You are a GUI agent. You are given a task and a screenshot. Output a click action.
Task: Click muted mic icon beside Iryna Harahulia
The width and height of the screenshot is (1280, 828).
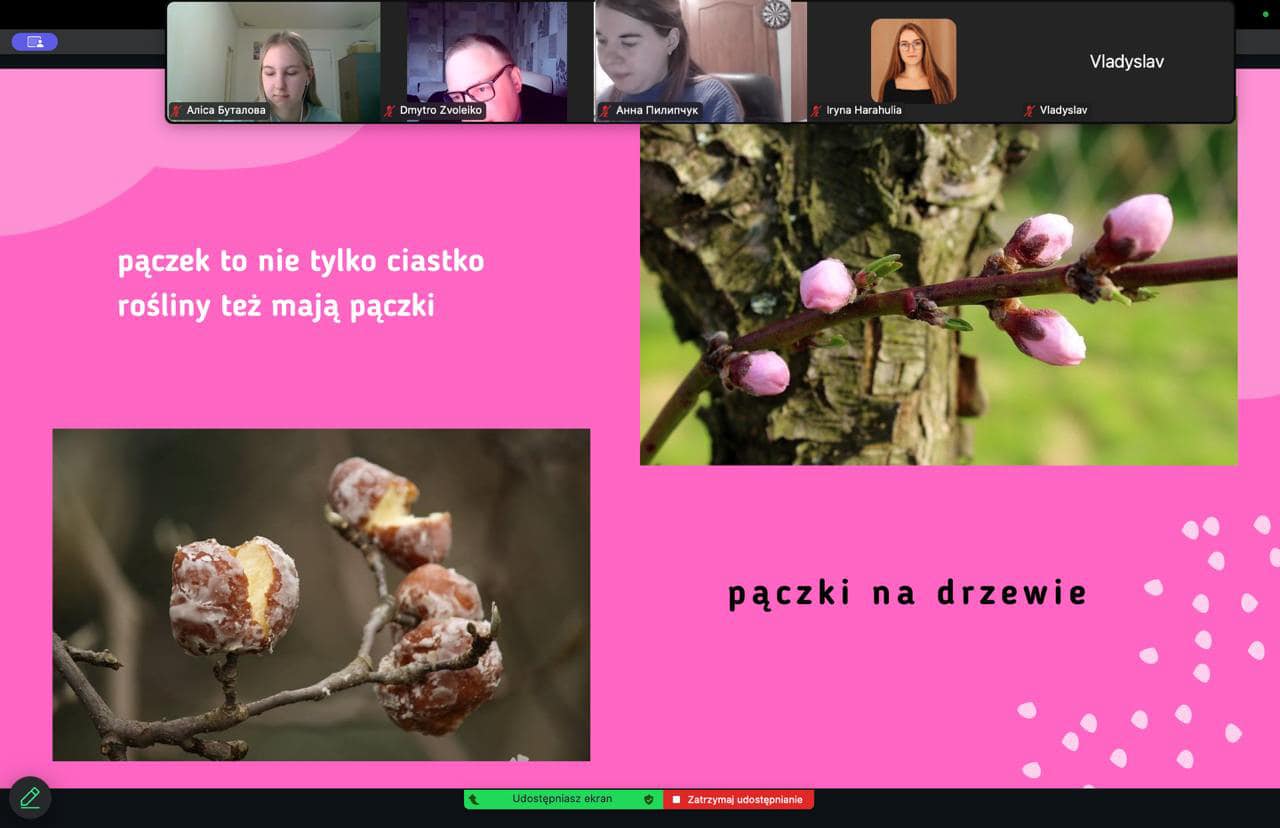point(817,110)
